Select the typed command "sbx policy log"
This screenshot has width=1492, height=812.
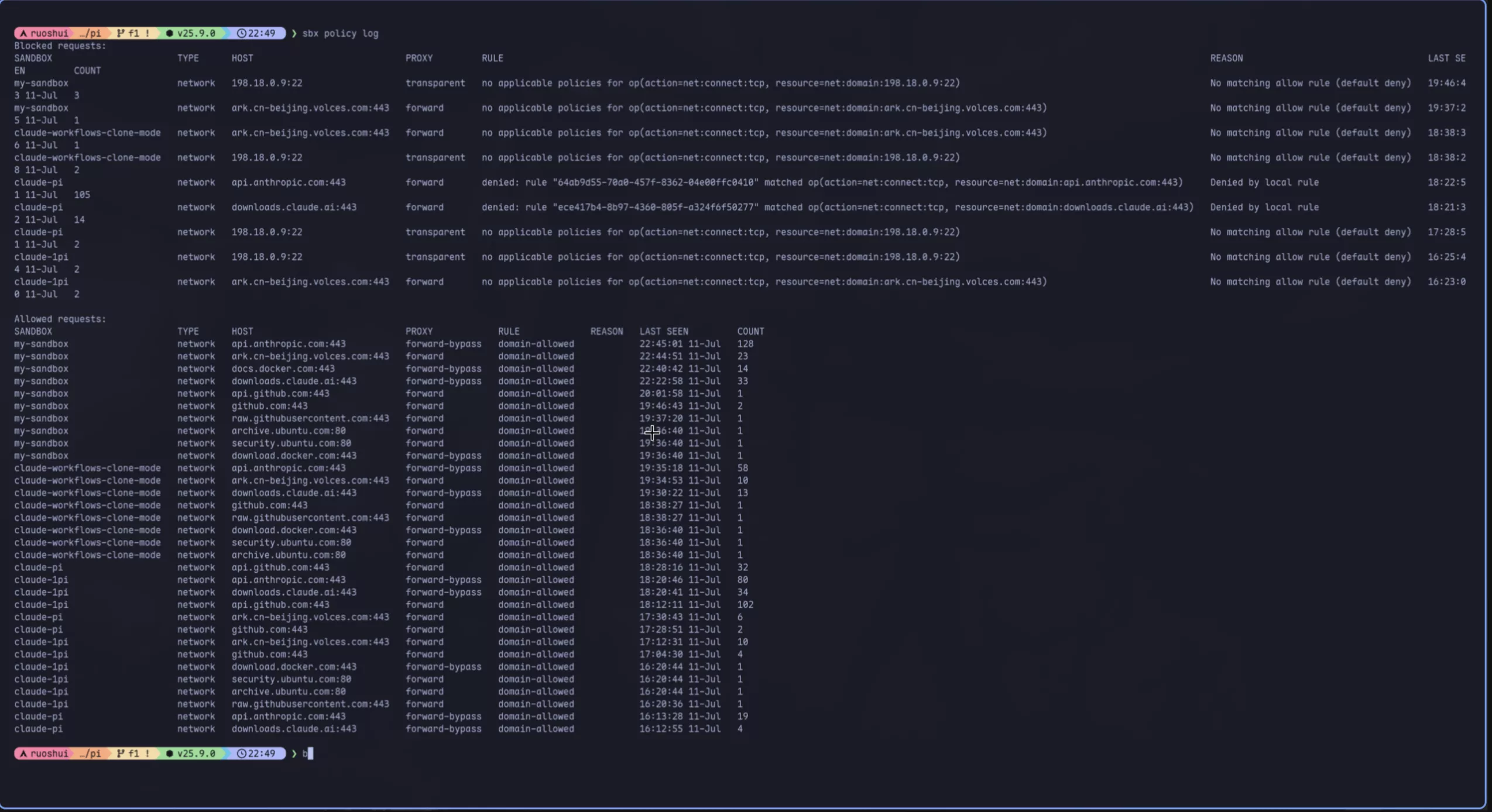point(340,33)
